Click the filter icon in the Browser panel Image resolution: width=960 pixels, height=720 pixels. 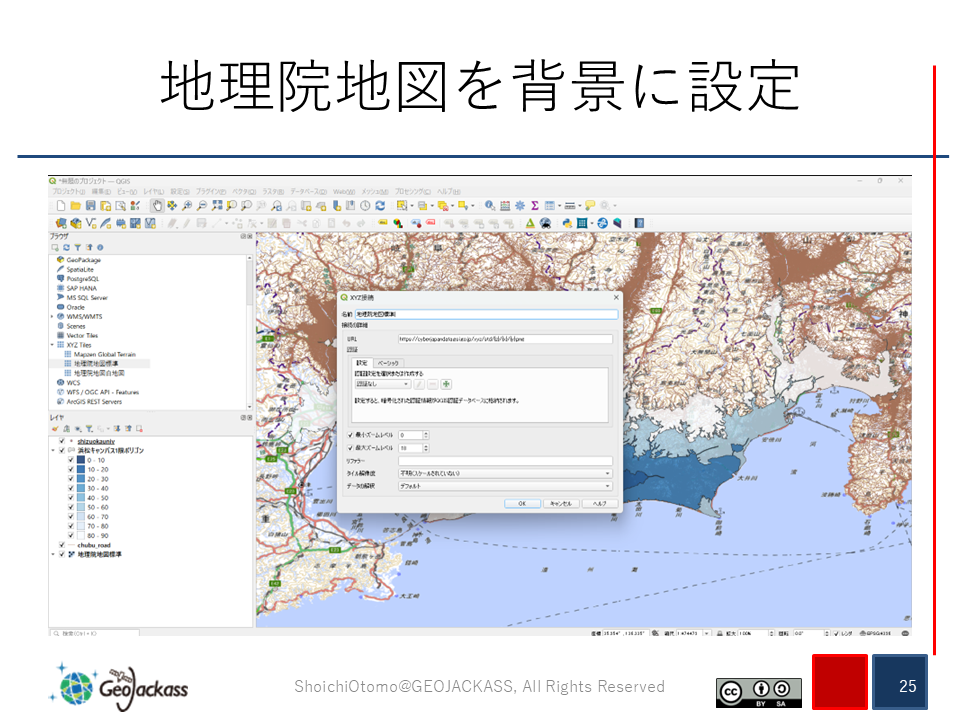(x=78, y=247)
